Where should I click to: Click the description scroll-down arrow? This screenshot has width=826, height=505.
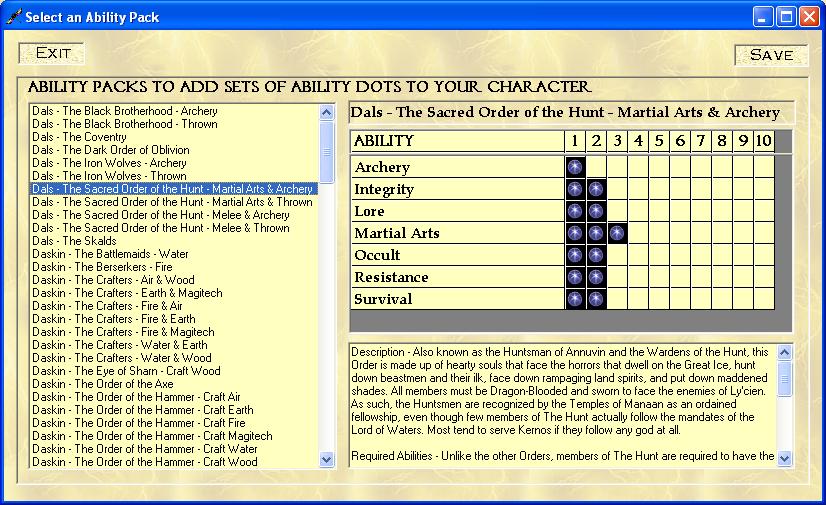[x=784, y=458]
